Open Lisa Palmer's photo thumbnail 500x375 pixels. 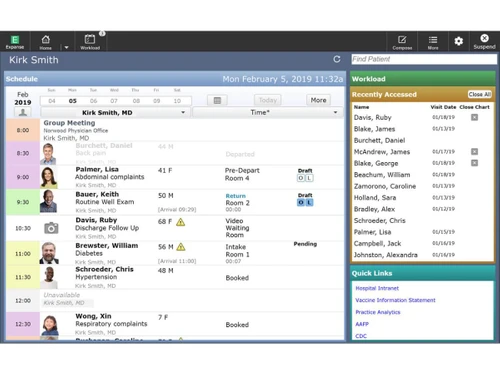point(49,177)
